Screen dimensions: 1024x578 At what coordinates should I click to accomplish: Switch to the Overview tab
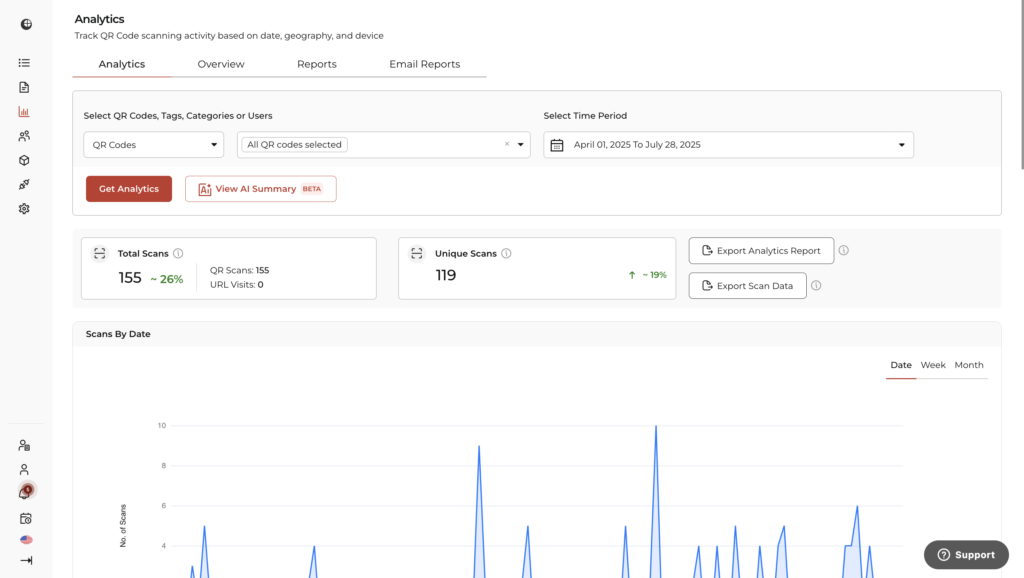click(221, 64)
